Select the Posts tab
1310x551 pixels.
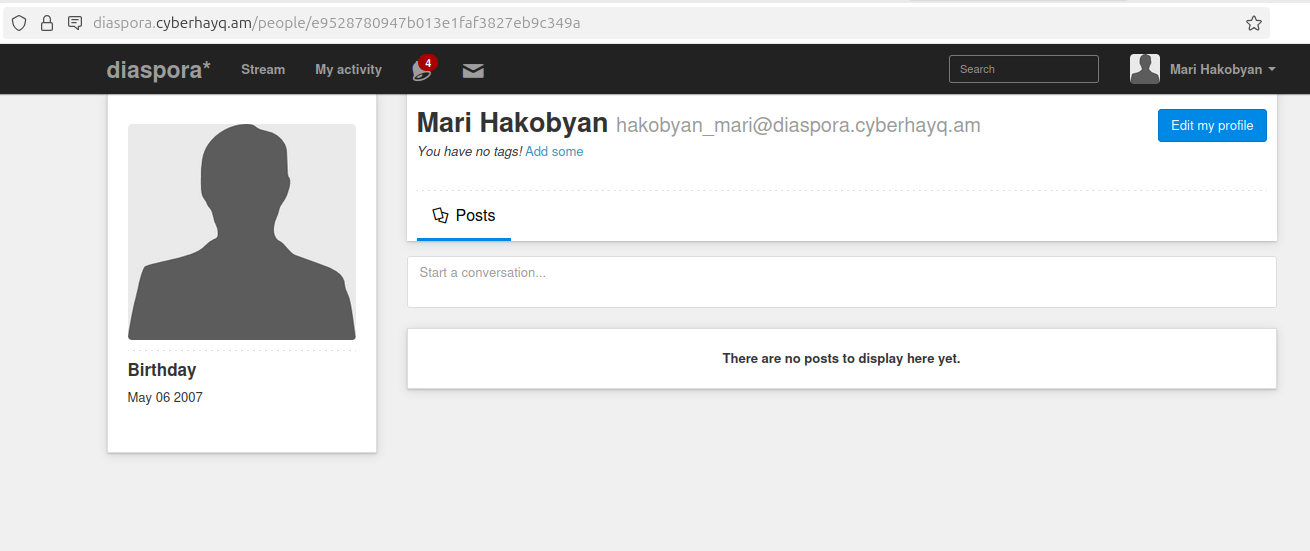point(464,215)
